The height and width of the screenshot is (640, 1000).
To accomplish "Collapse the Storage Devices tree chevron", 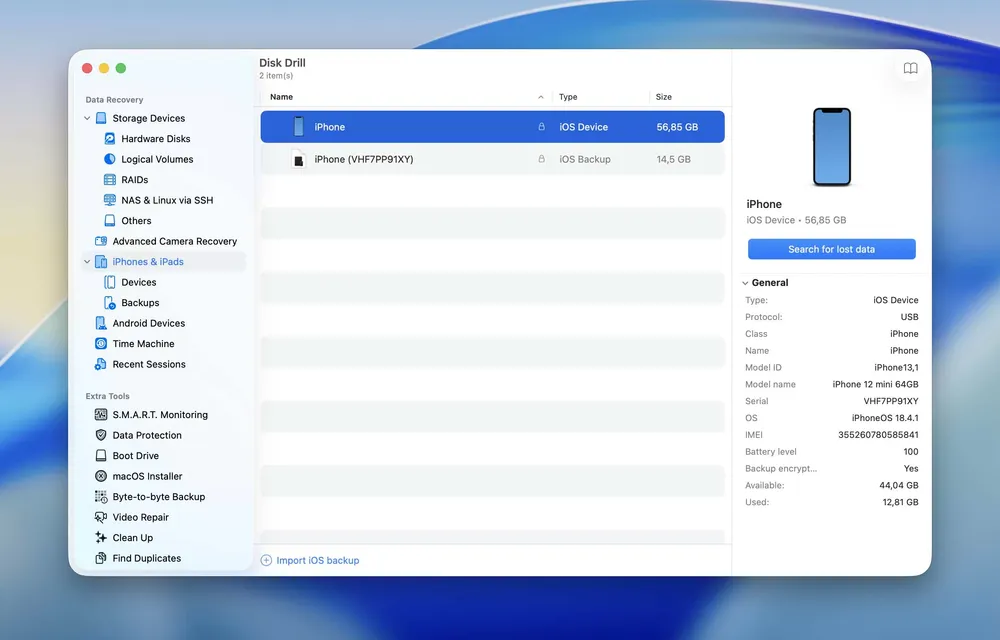I will (87, 118).
